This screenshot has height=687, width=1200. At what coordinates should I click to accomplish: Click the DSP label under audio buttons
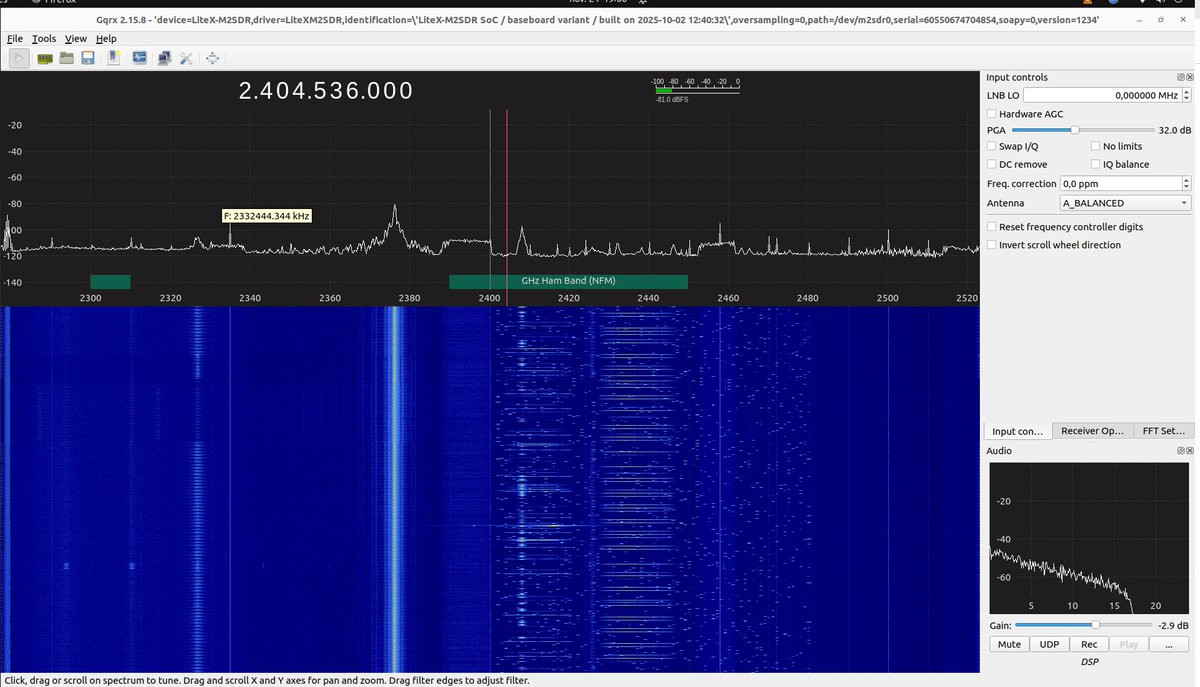(1089, 662)
